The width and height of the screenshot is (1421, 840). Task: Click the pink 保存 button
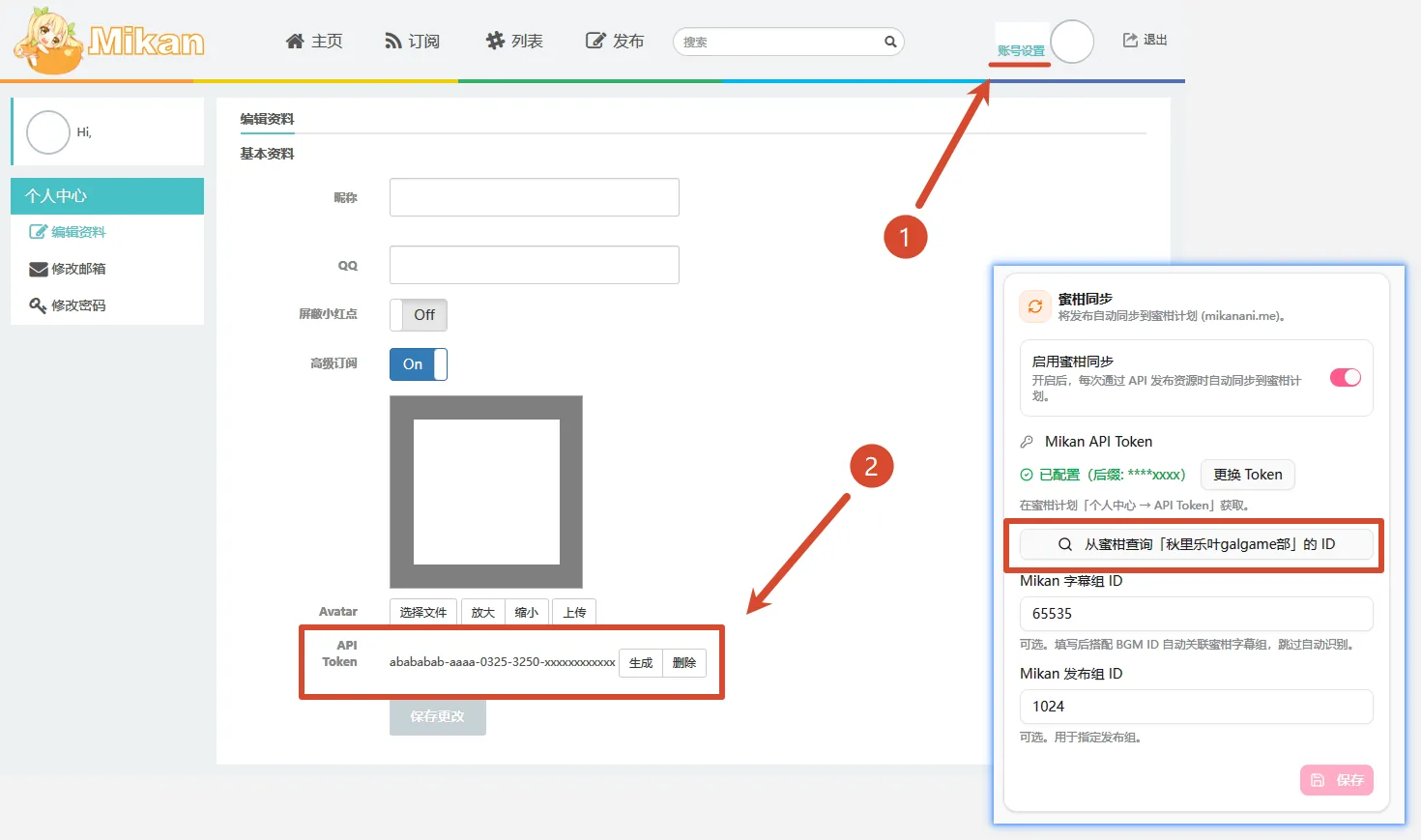pyautogui.click(x=1337, y=780)
